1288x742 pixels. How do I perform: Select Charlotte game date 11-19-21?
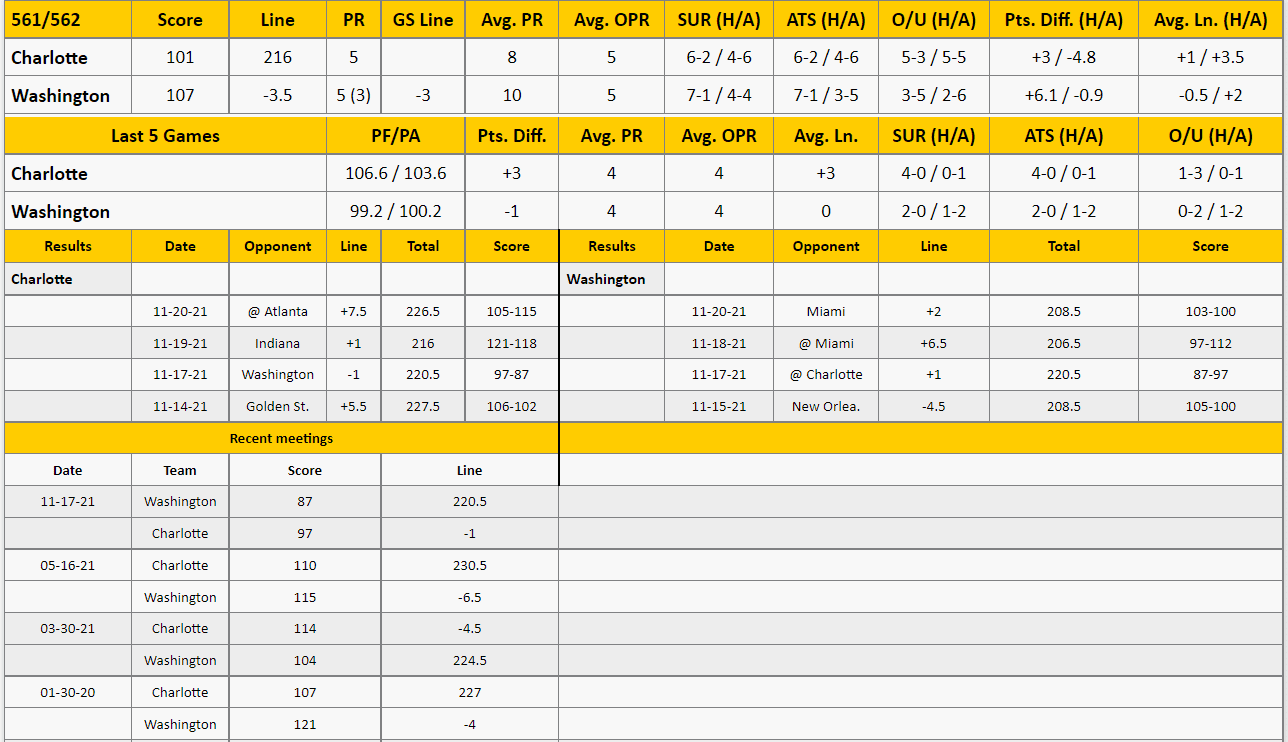pyautogui.click(x=180, y=343)
